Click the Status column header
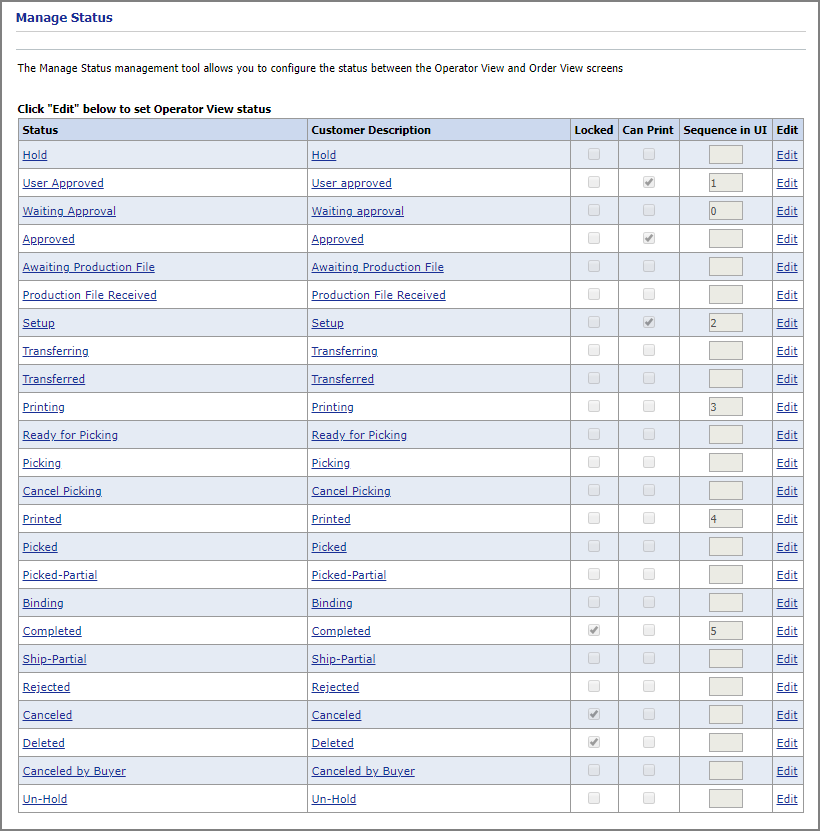Viewport: 820px width, 831px height. click(x=40, y=130)
